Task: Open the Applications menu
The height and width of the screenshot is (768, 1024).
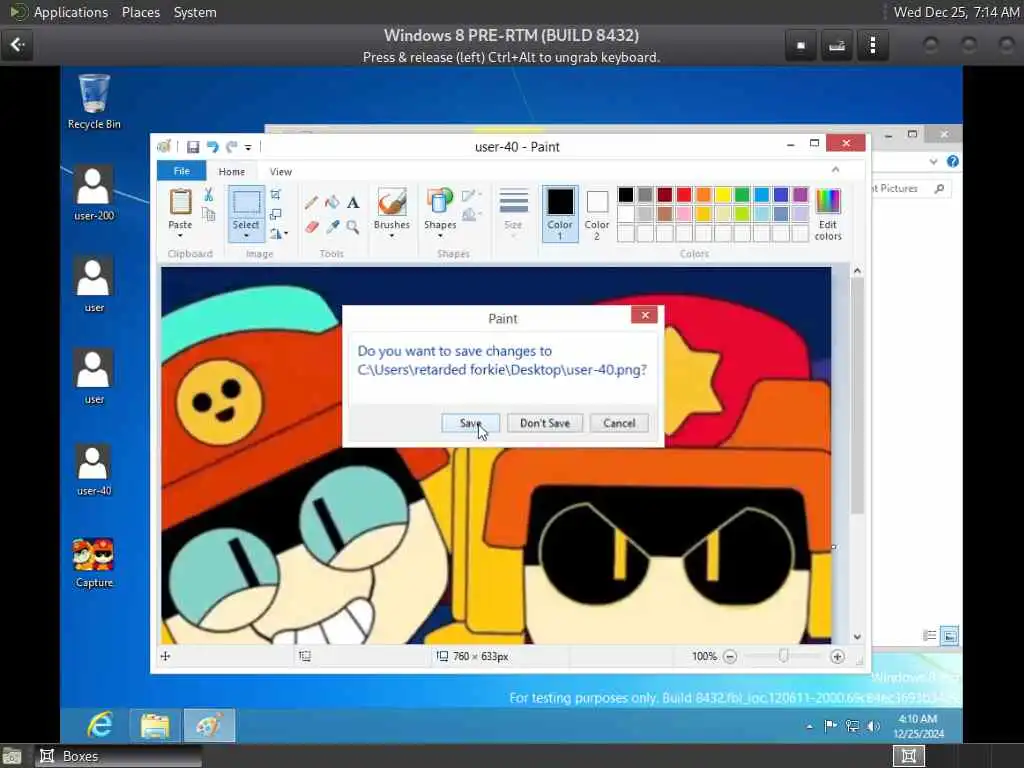Action: tap(71, 12)
